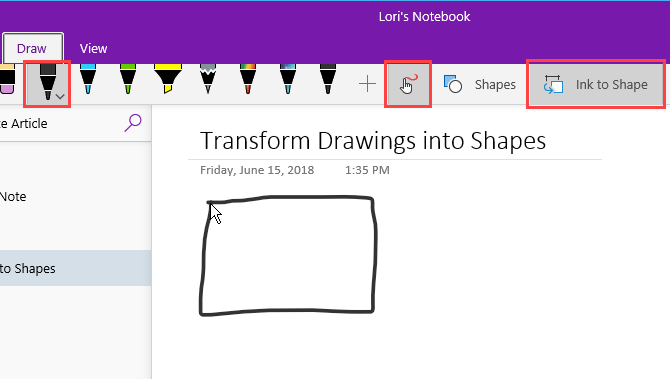Select the green-tipped pen
Screen dimensions: 670x379
click(128, 79)
